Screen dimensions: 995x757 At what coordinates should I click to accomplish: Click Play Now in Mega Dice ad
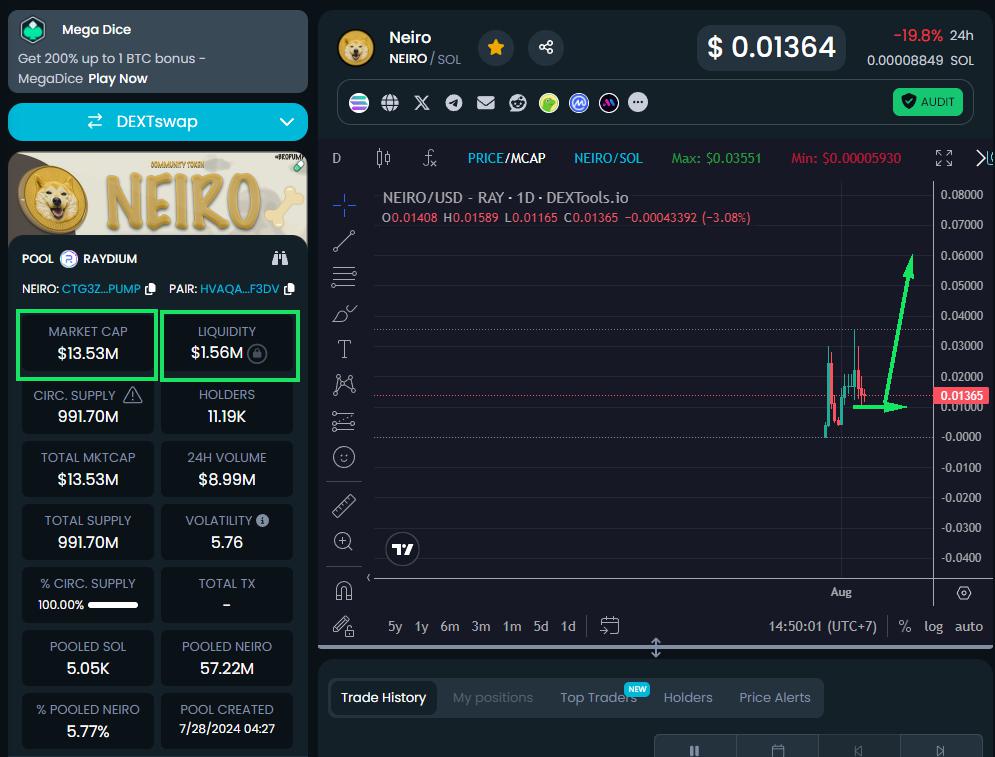pos(118,79)
